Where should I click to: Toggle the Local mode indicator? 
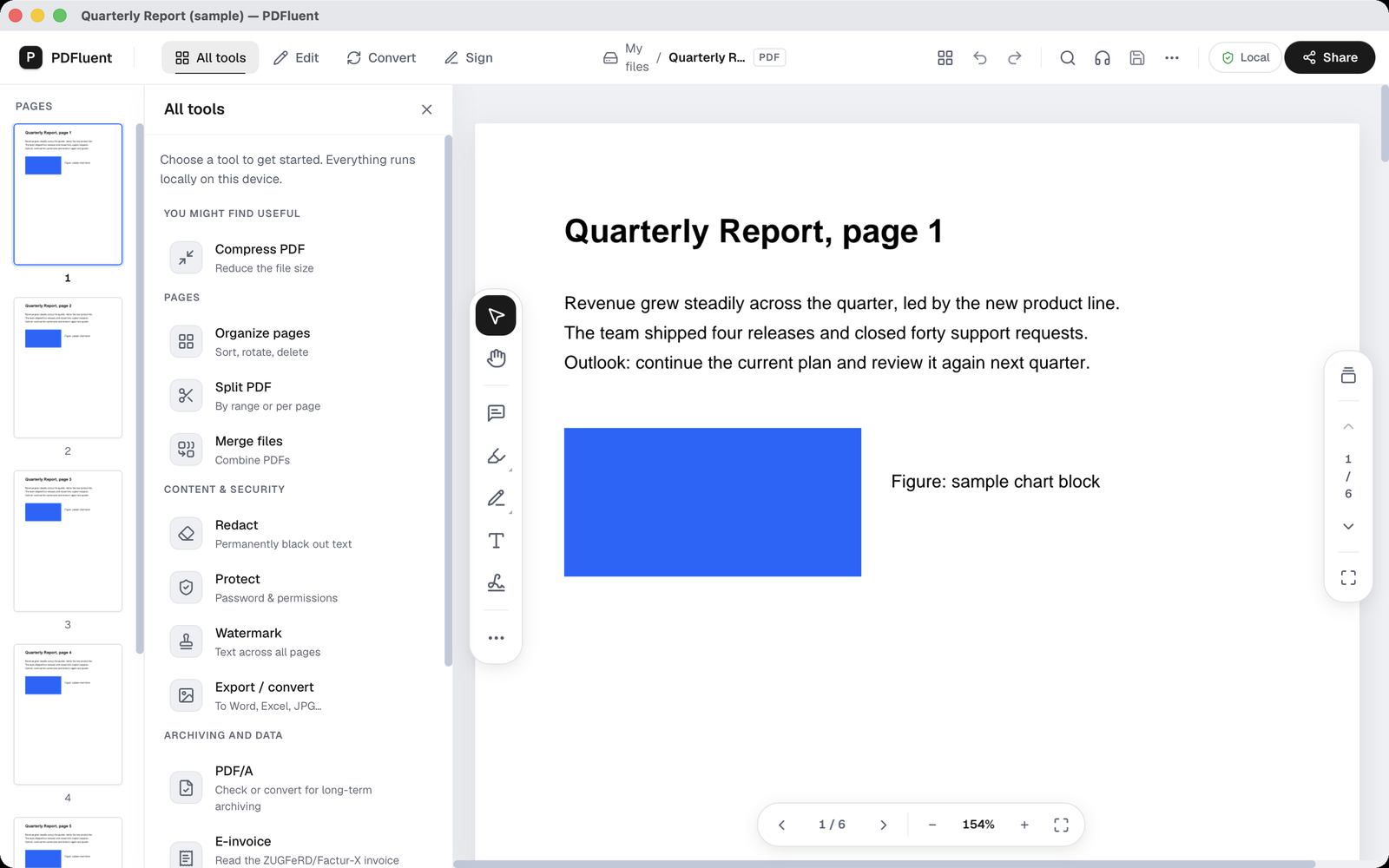[x=1245, y=57]
